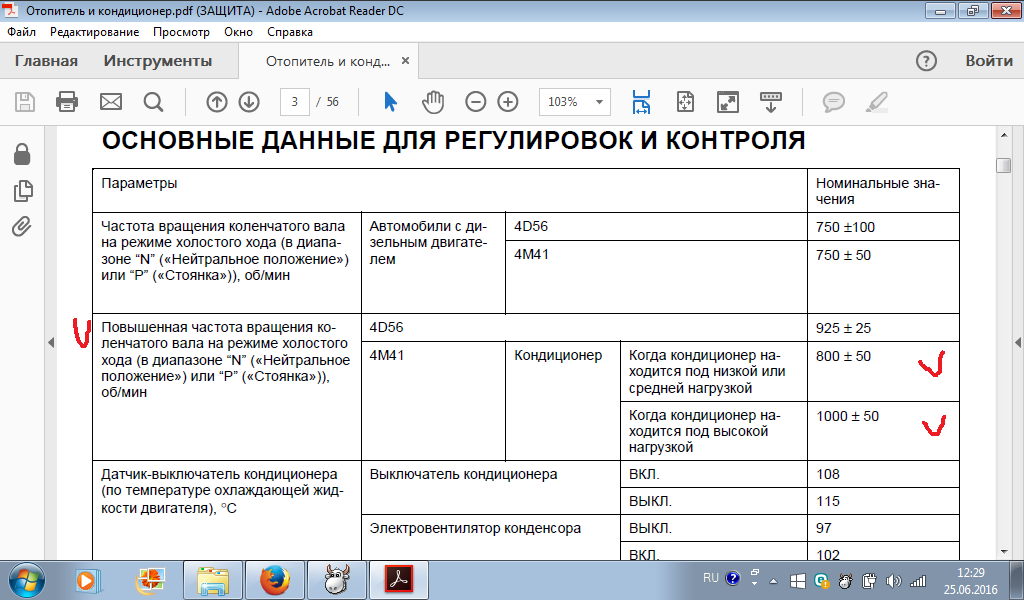Click the Print file icon
This screenshot has width=1024, height=600.
click(x=67, y=102)
